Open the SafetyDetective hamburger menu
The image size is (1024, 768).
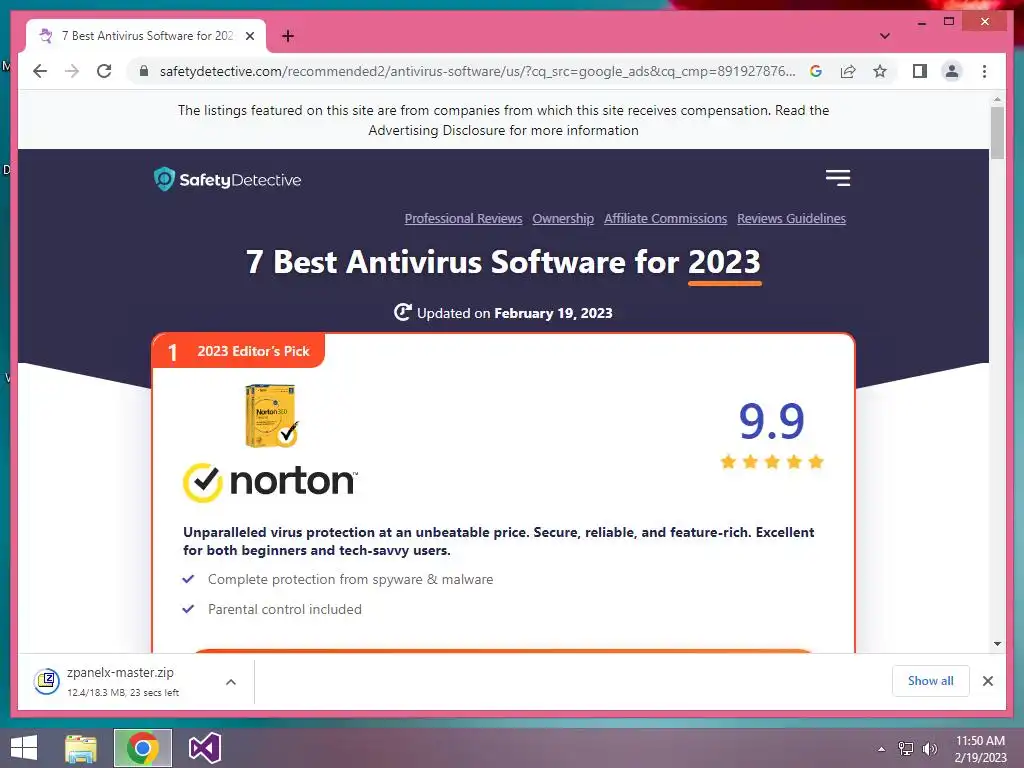click(x=837, y=178)
